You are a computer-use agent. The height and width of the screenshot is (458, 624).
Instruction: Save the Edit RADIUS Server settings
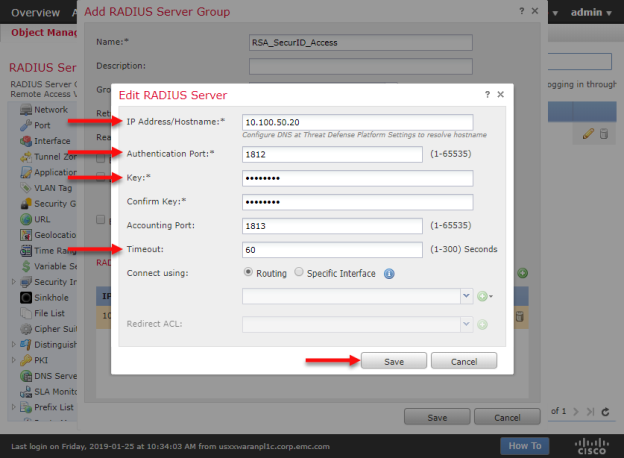pyautogui.click(x=393, y=361)
